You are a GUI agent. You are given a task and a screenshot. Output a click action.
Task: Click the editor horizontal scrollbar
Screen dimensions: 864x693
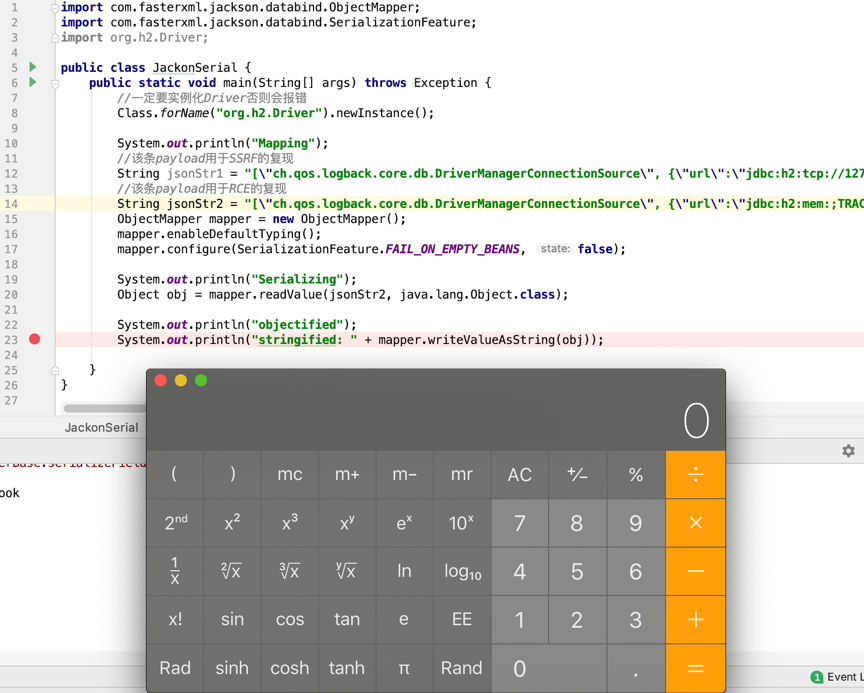[105, 408]
